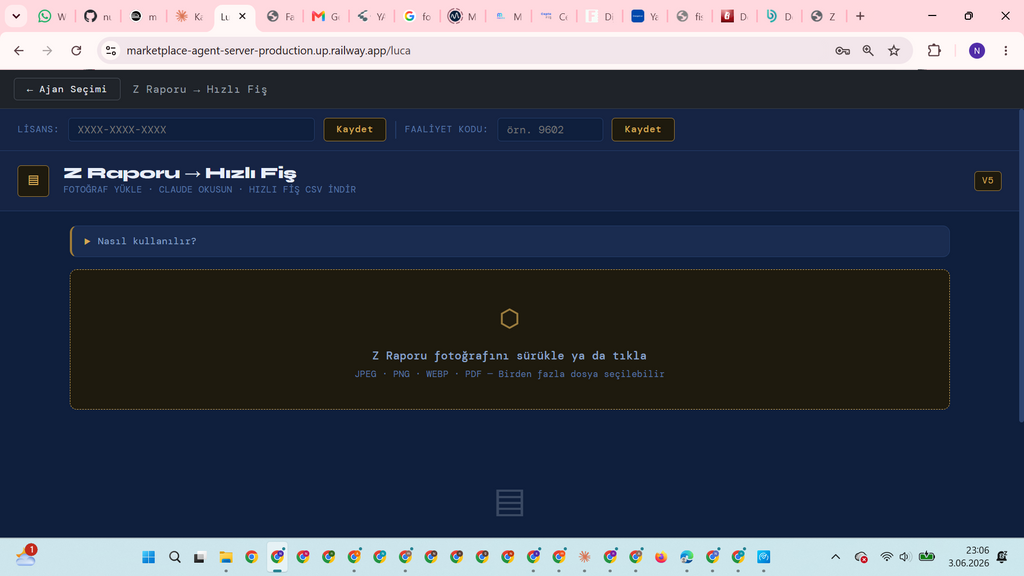Viewport: 1024px width, 576px height.
Task: Show hidden system tray icons
Action: (835, 557)
